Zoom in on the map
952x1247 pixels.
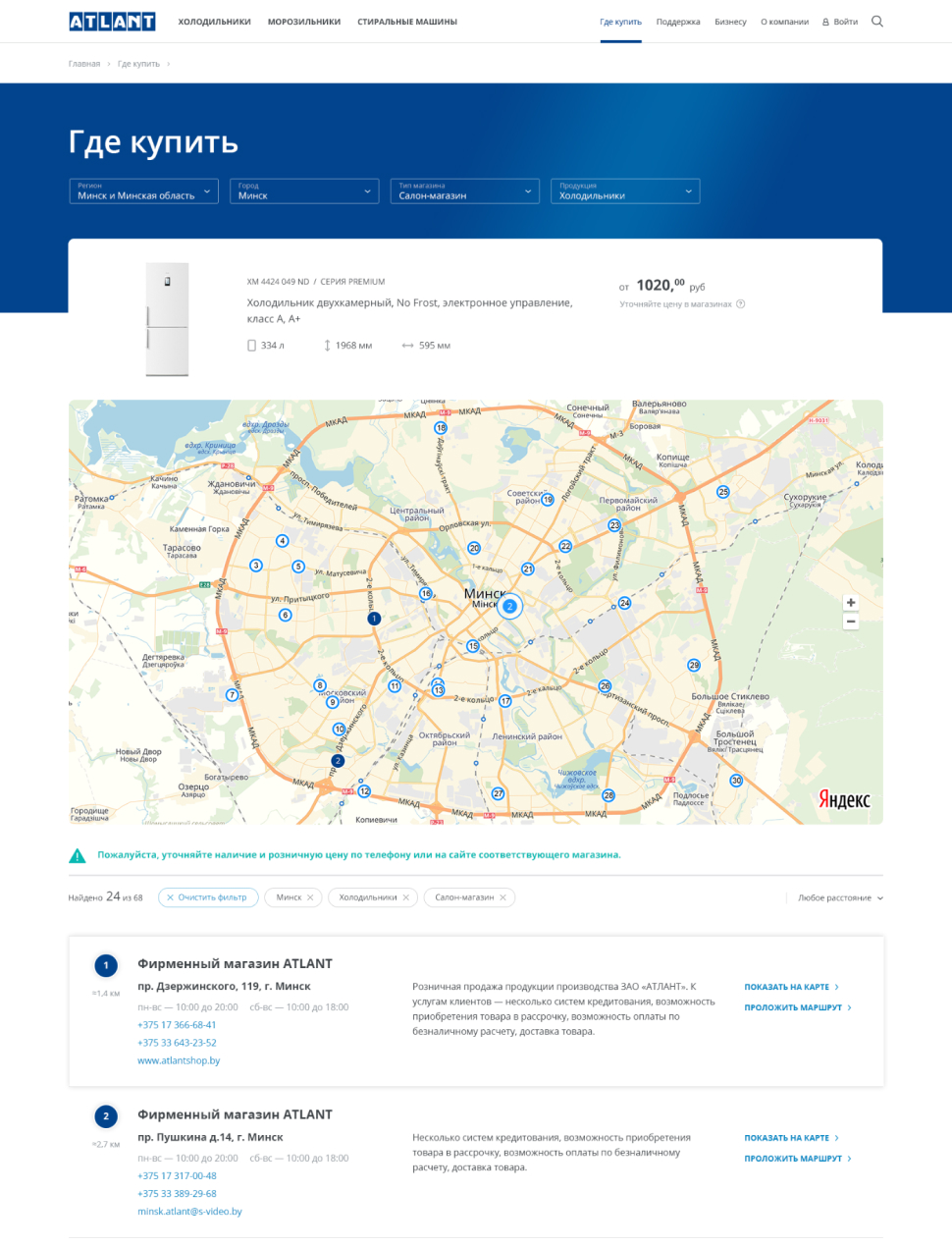[851, 603]
